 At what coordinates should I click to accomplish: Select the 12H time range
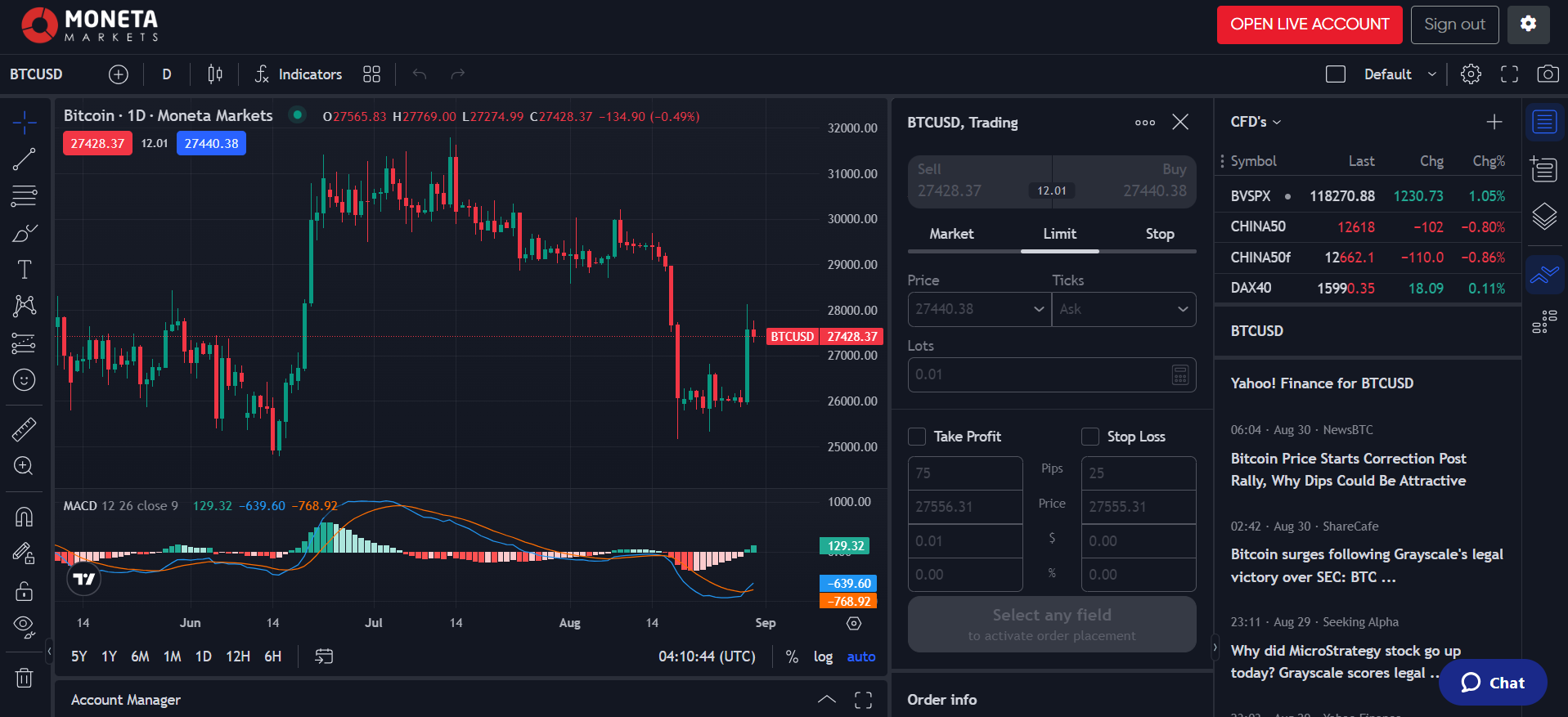click(238, 657)
